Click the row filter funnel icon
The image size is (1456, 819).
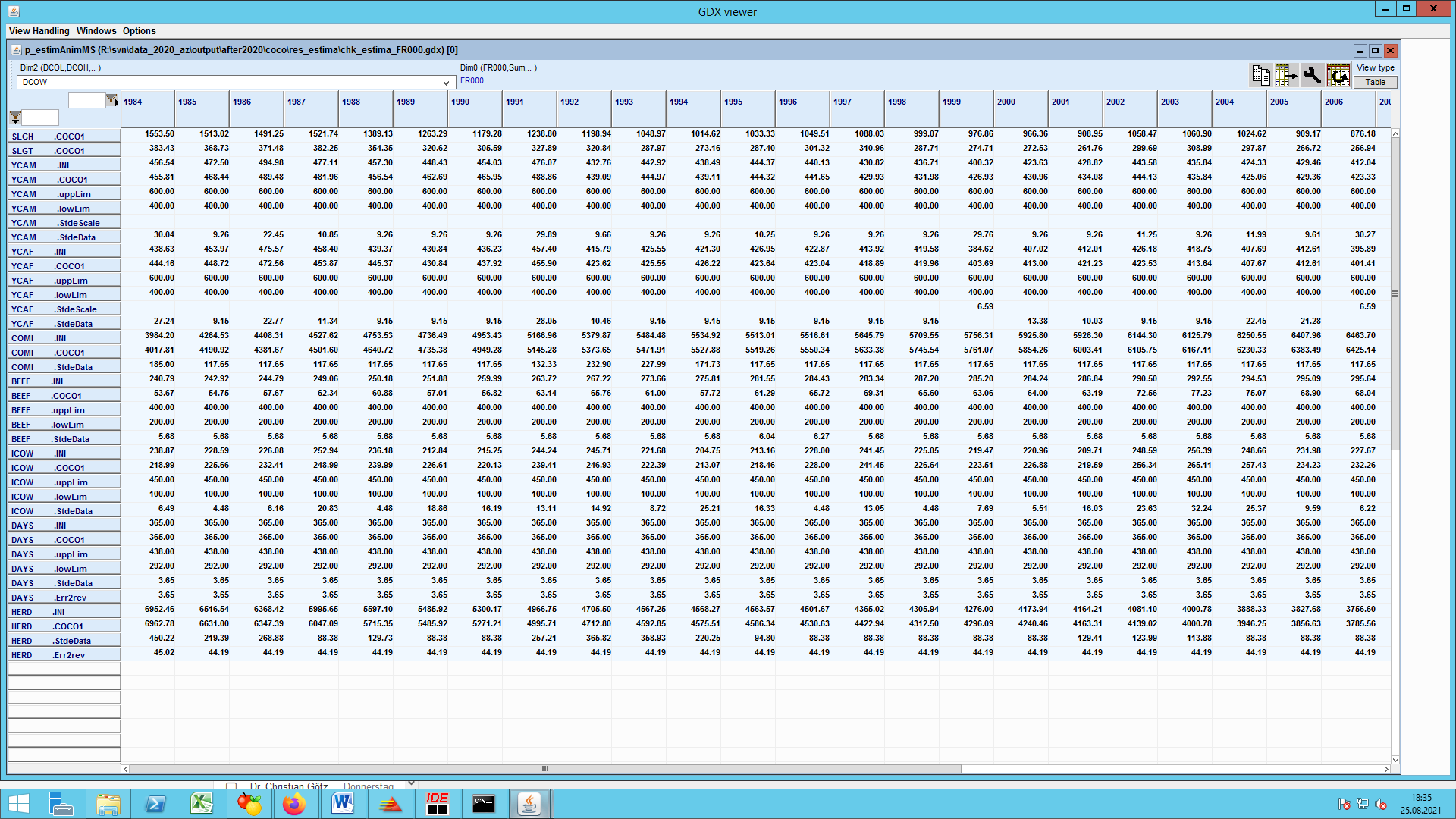pyautogui.click(x=15, y=118)
